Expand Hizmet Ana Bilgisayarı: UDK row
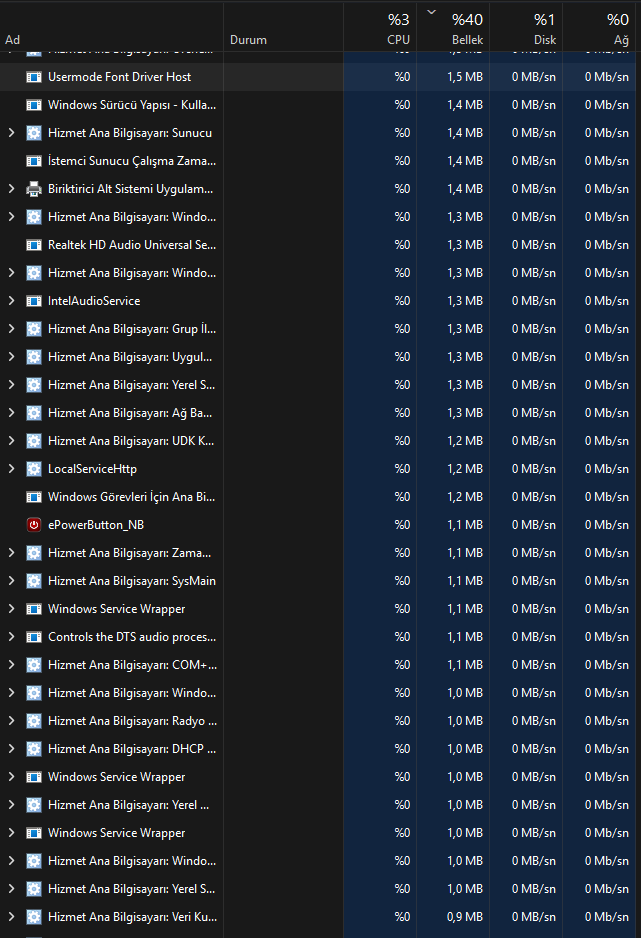 11,441
